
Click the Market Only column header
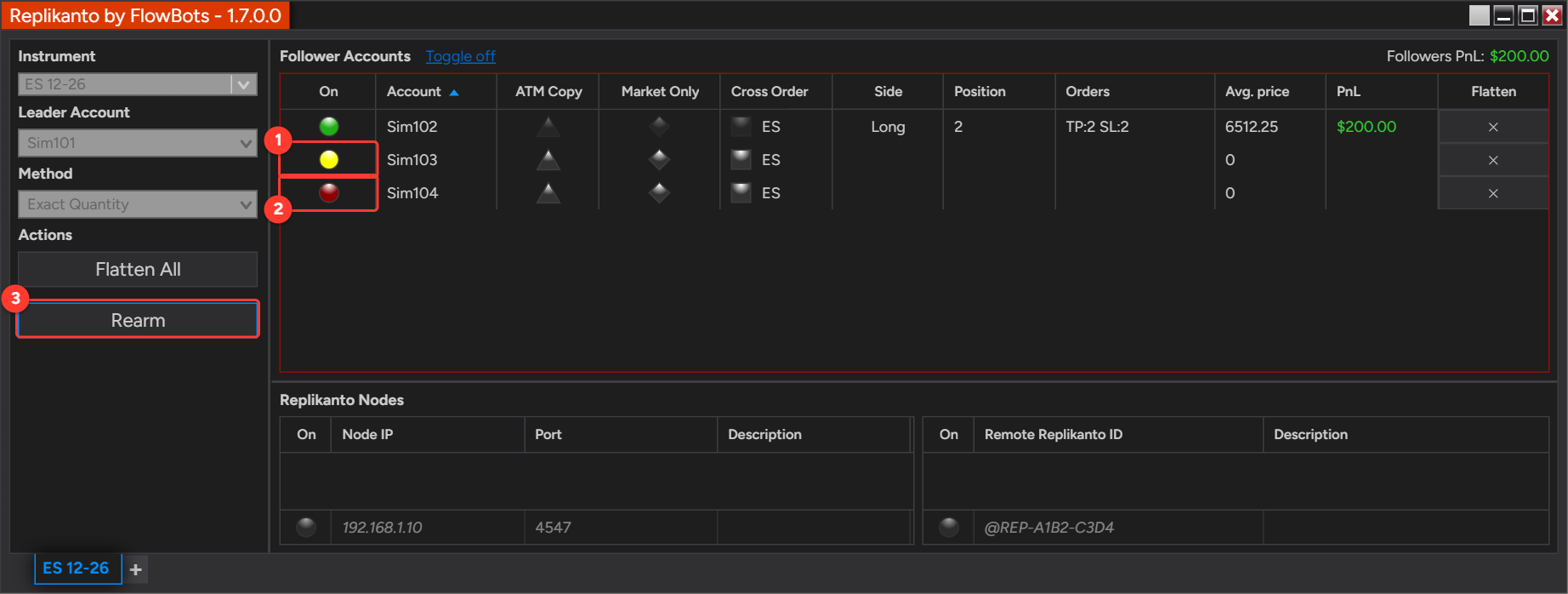(x=660, y=91)
